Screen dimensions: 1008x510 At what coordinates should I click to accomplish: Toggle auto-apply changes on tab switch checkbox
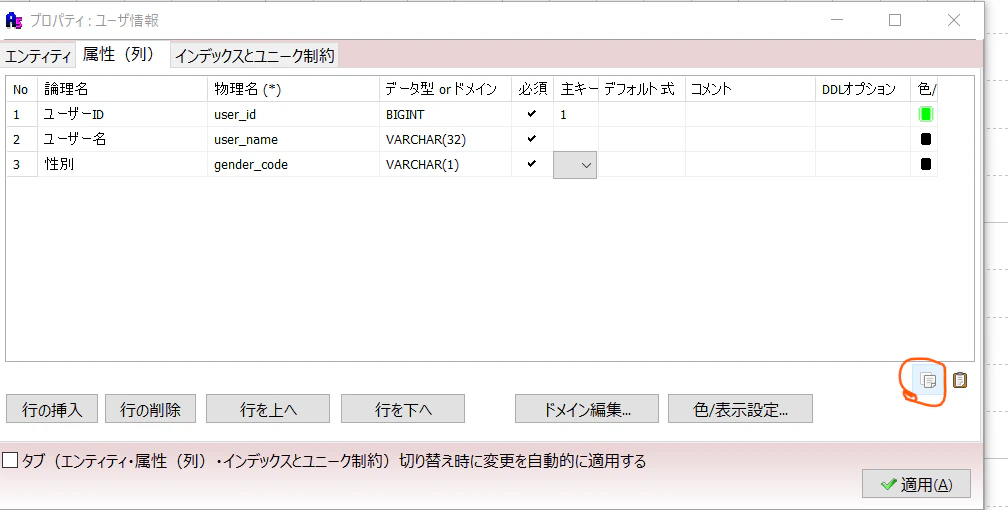pos(10,460)
